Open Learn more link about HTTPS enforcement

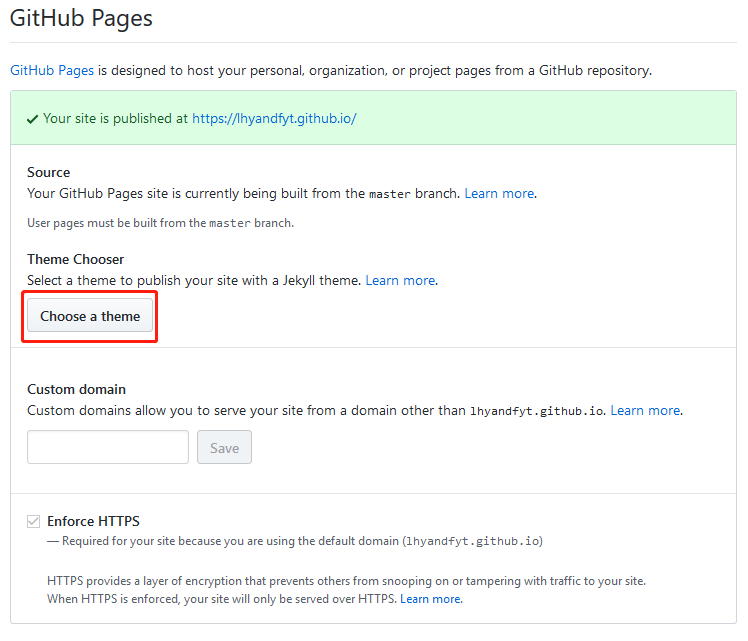tap(430, 599)
